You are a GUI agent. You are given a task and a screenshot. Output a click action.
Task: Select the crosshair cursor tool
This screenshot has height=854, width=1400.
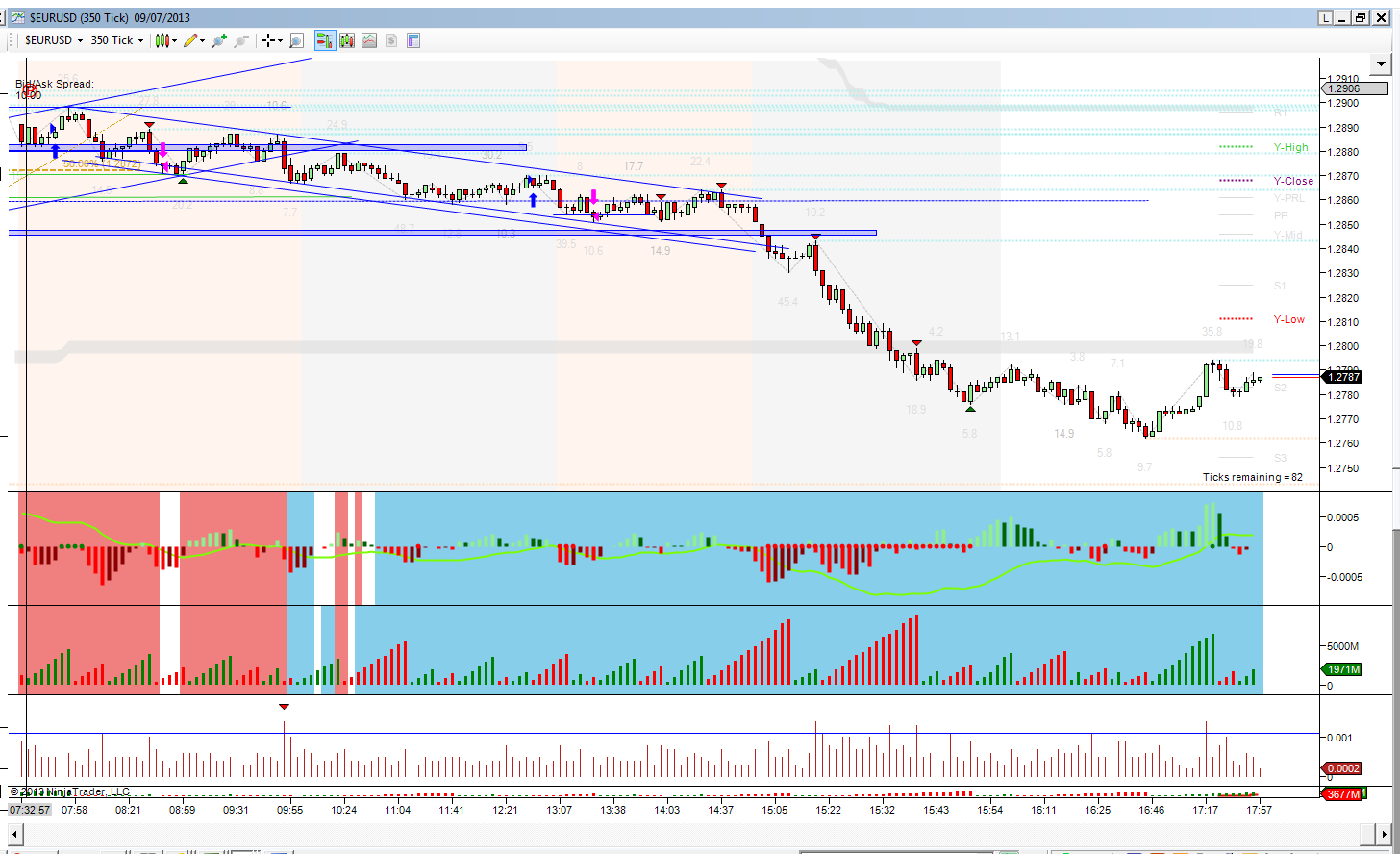tap(268, 40)
